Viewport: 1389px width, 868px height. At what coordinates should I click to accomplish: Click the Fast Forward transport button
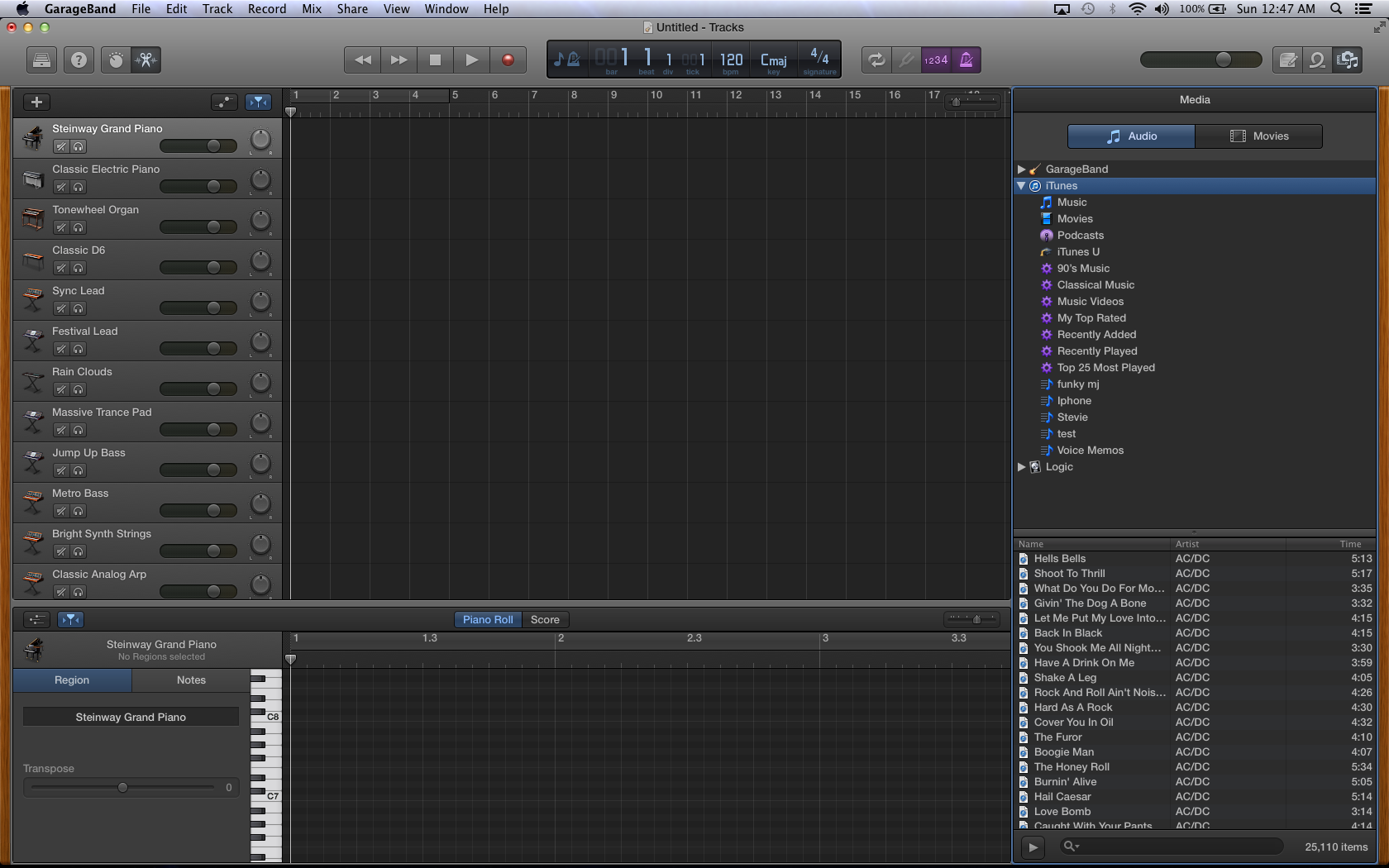(399, 60)
